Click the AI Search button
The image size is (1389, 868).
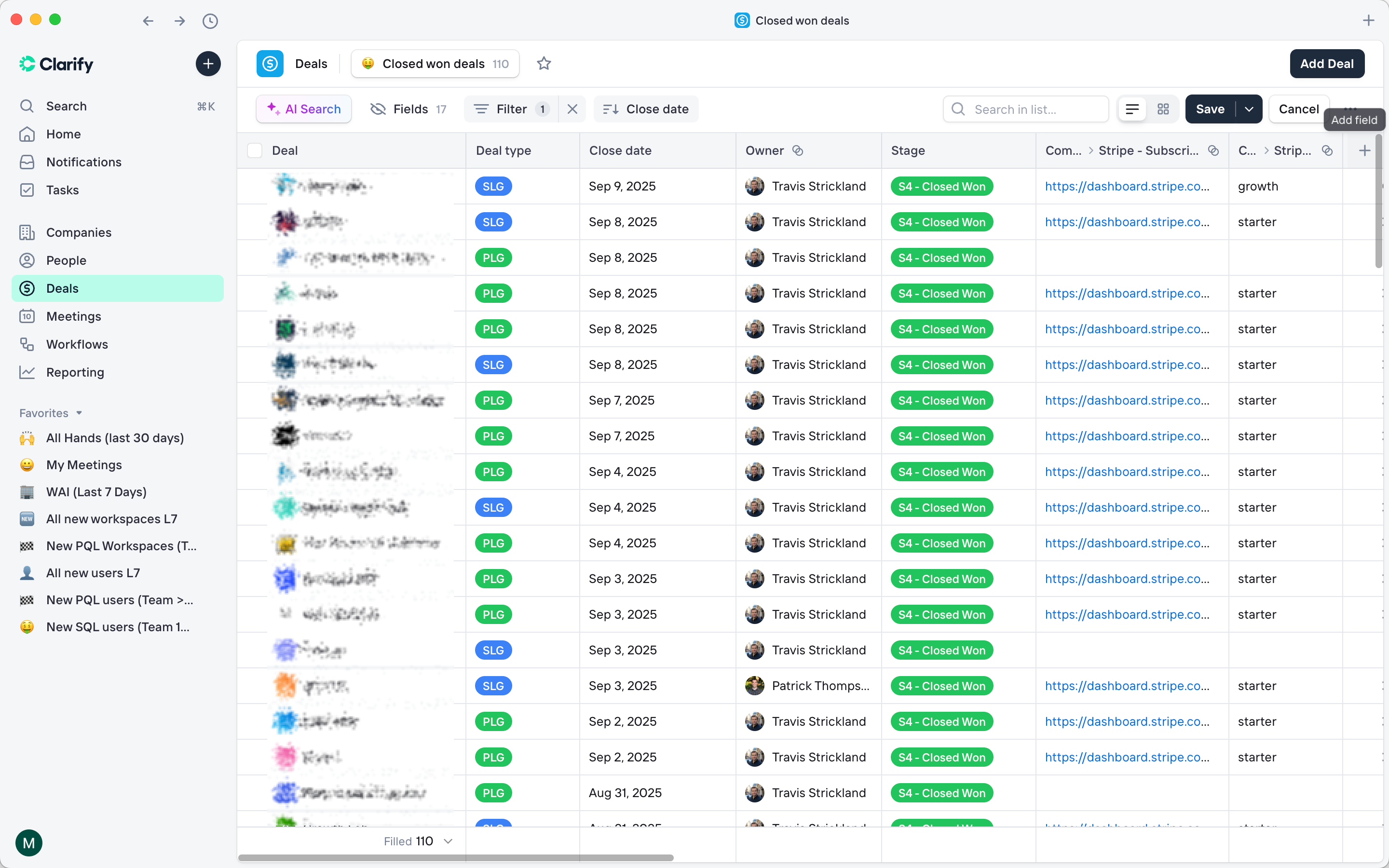click(304, 109)
